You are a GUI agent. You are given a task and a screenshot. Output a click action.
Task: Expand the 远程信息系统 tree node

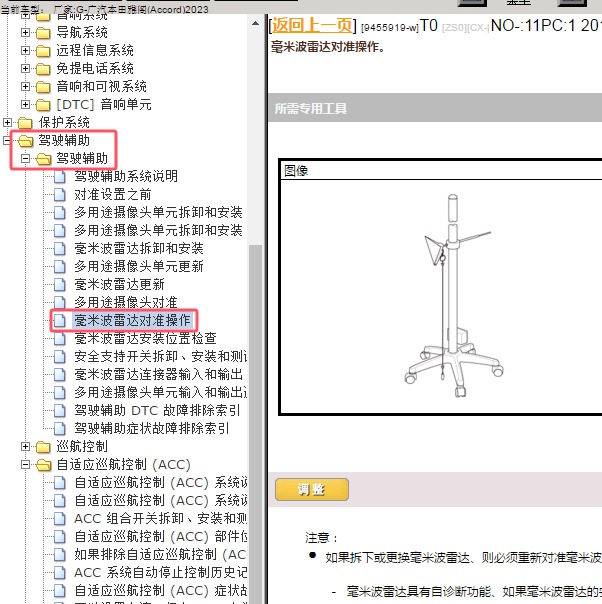coord(26,50)
